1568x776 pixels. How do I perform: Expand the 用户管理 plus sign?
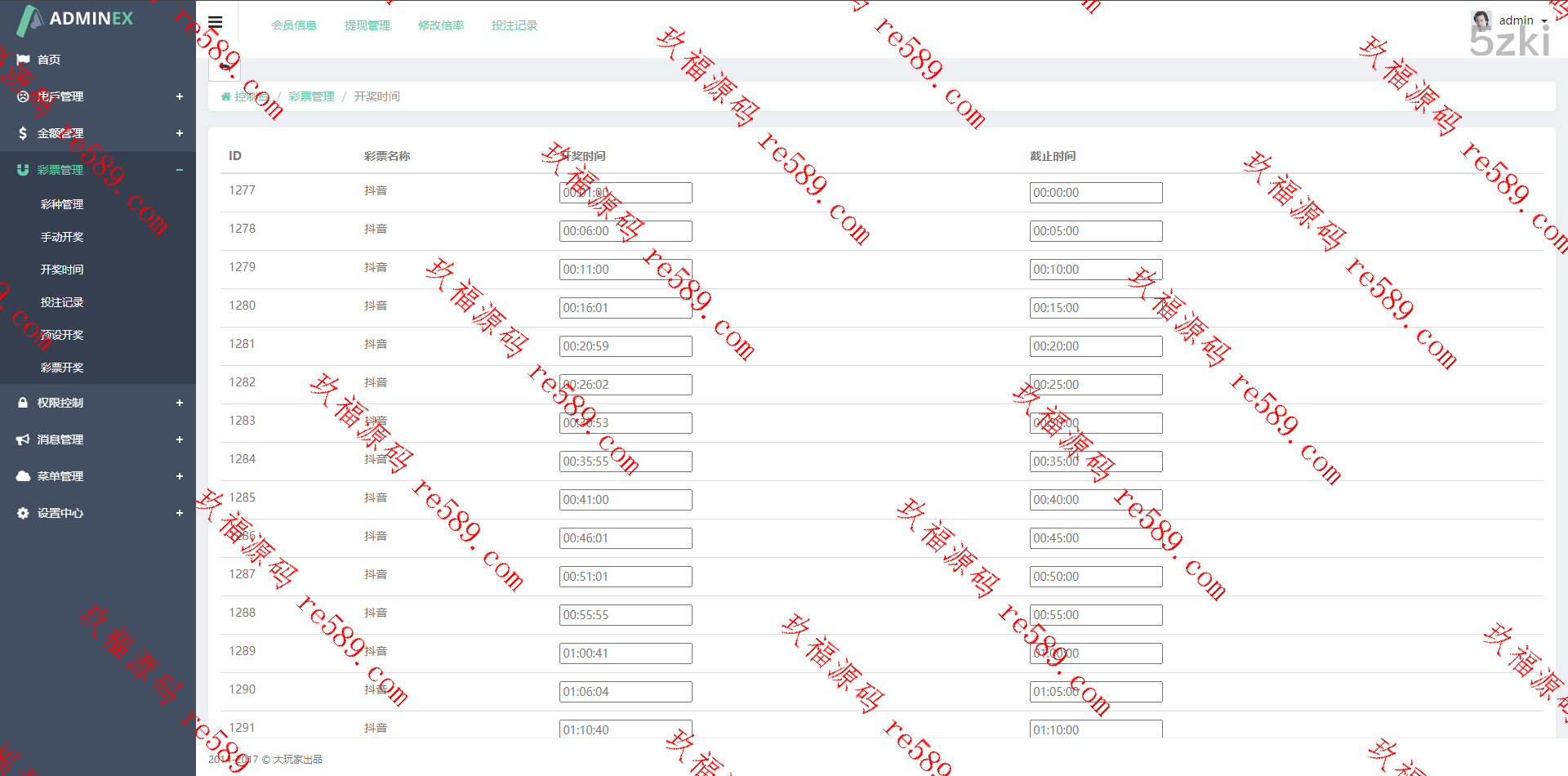tap(180, 96)
